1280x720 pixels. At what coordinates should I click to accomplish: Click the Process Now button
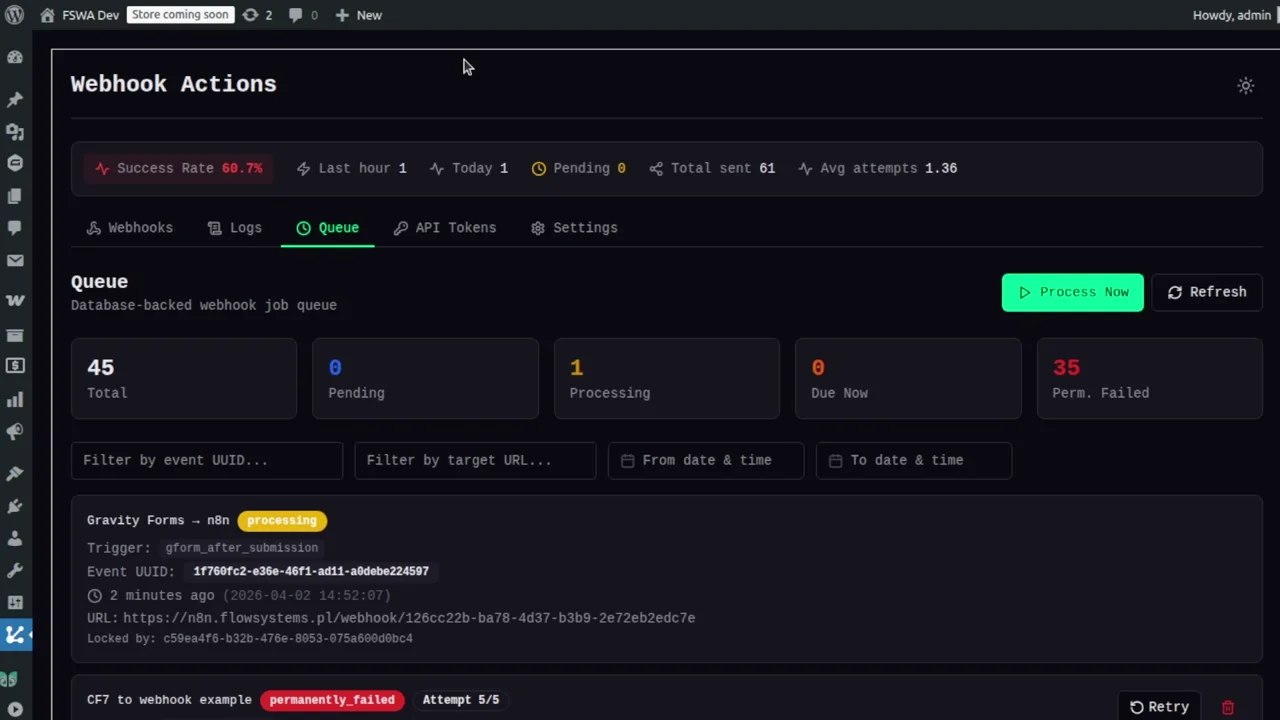1073,292
